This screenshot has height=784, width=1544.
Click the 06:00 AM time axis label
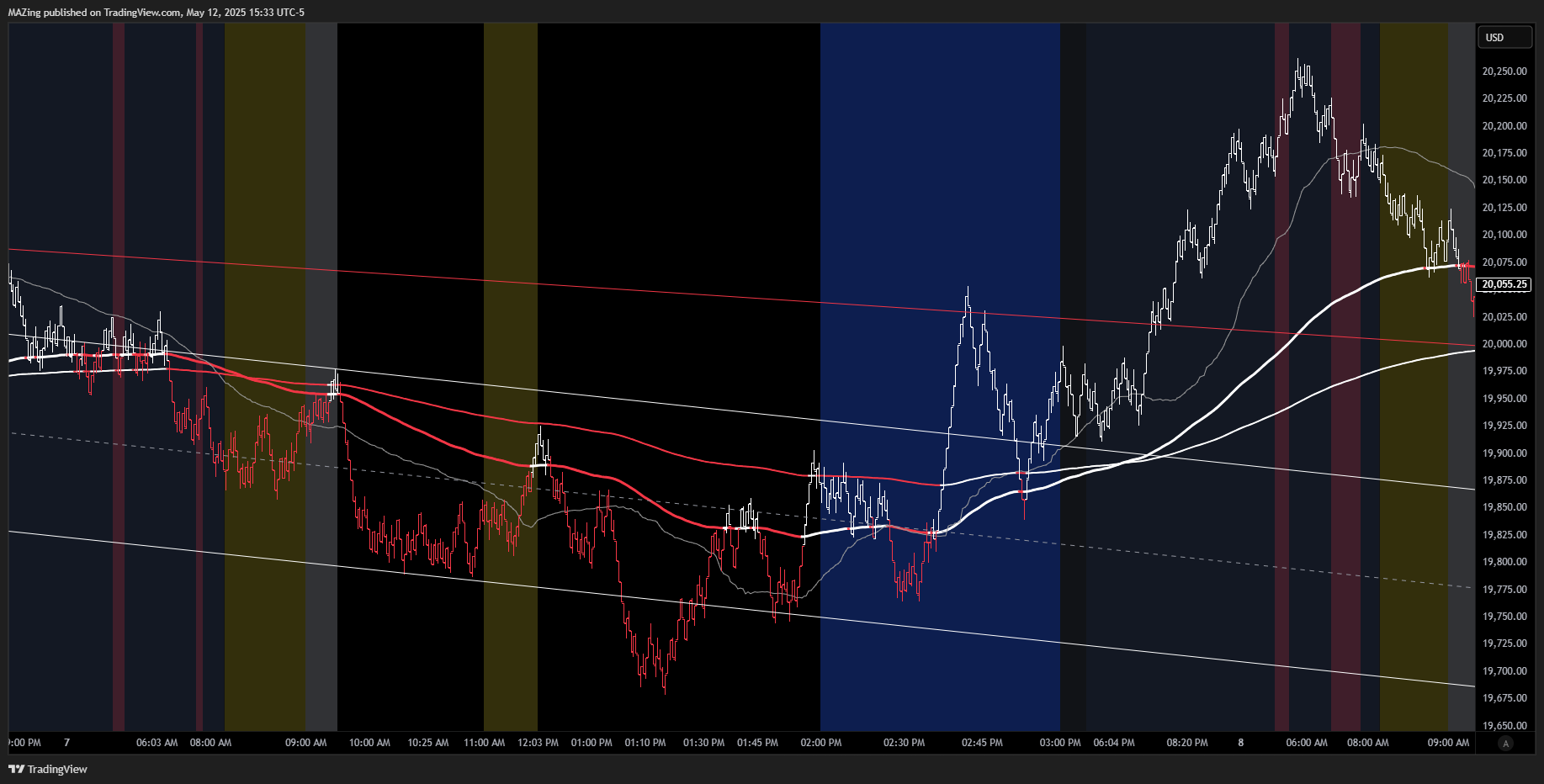click(1307, 743)
